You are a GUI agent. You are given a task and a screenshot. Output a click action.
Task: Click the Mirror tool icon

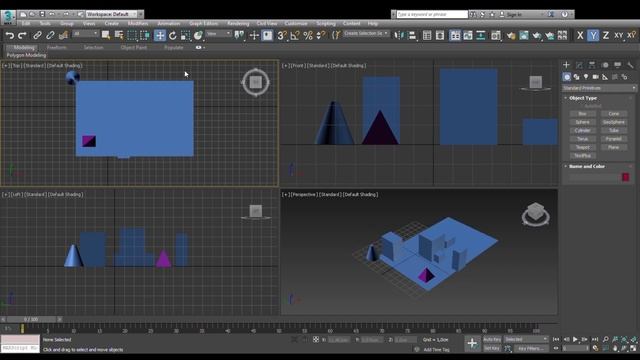coord(399,36)
